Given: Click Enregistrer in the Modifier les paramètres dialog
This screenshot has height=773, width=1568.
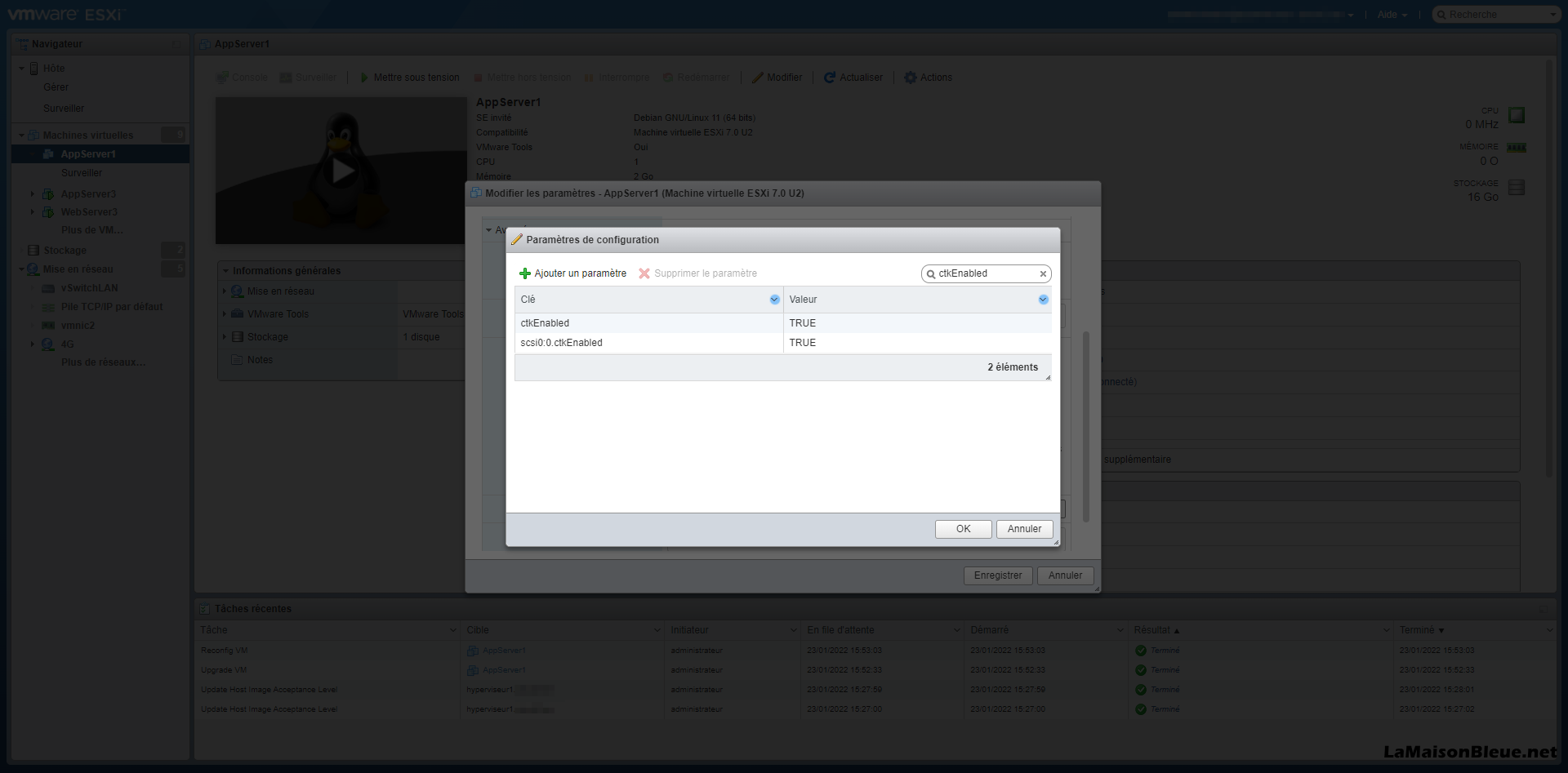Looking at the screenshot, I should [x=998, y=575].
